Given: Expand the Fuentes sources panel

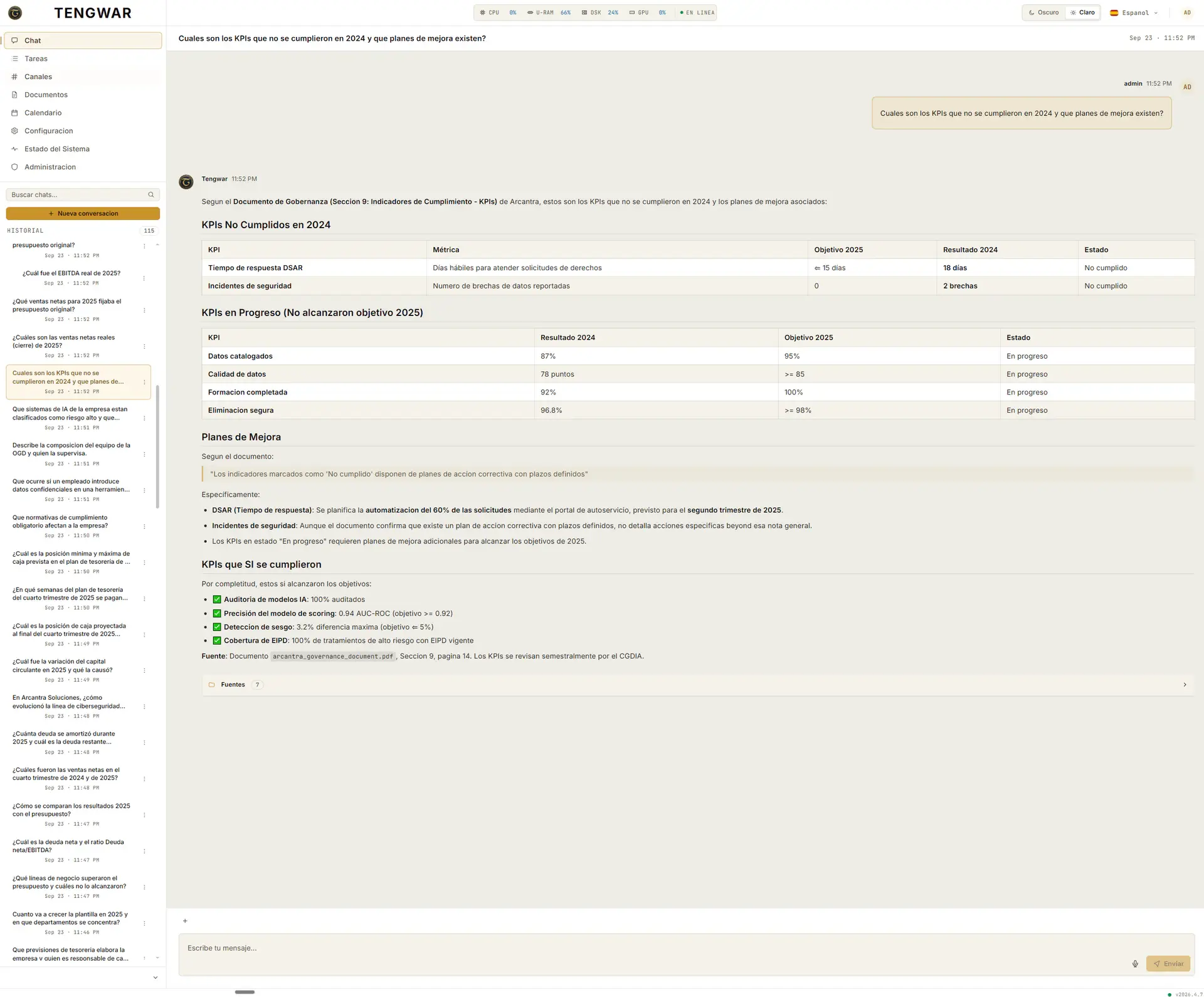Looking at the screenshot, I should (697, 685).
